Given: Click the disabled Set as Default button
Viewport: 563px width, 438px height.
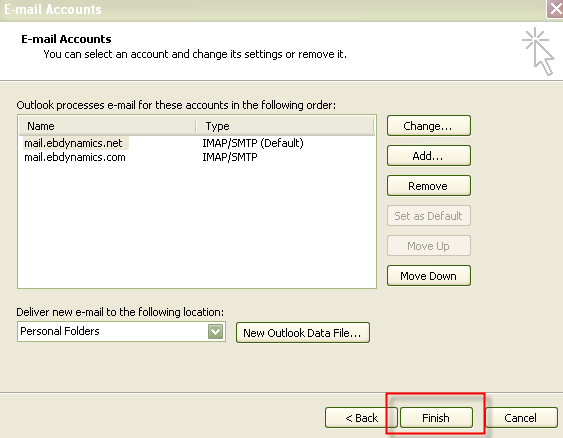Looking at the screenshot, I should pos(429,216).
